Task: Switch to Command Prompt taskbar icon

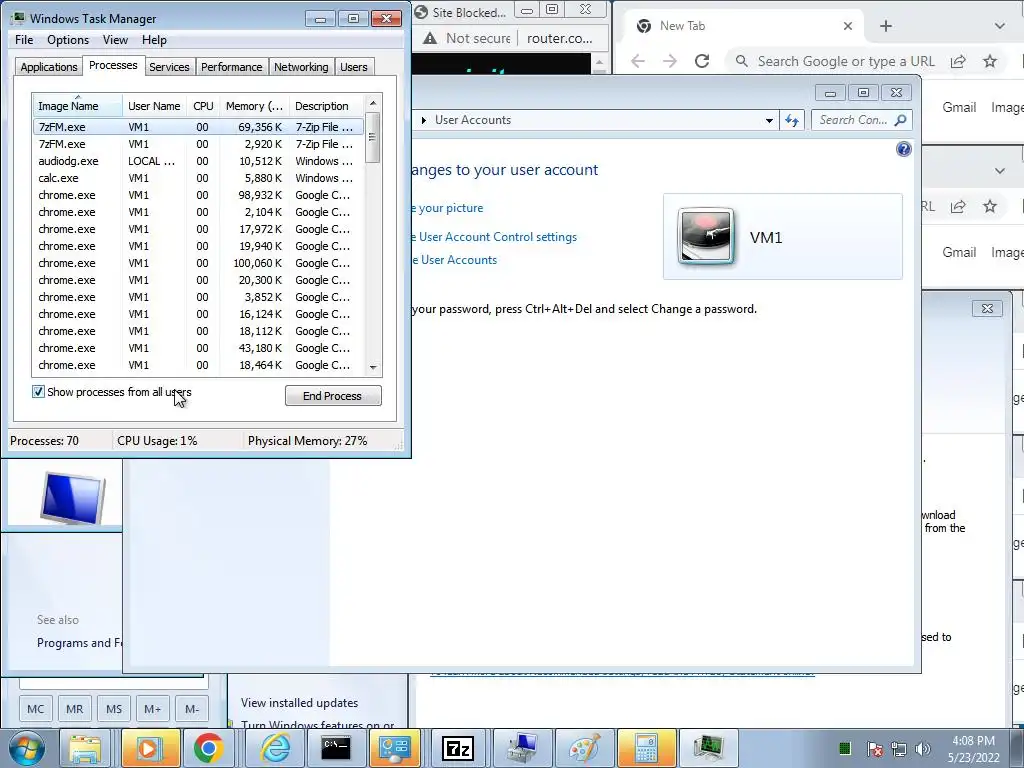Action: pos(336,748)
